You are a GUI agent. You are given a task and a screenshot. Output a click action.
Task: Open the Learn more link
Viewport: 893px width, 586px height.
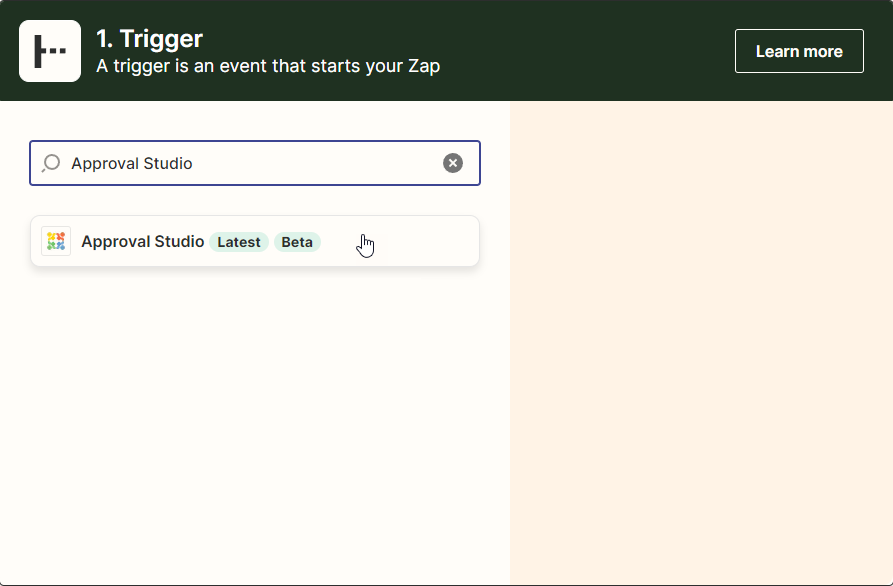[x=799, y=51]
